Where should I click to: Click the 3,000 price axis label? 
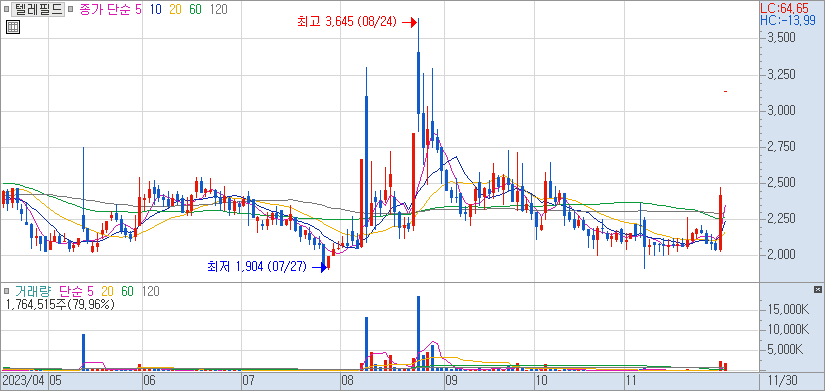[x=781, y=111]
